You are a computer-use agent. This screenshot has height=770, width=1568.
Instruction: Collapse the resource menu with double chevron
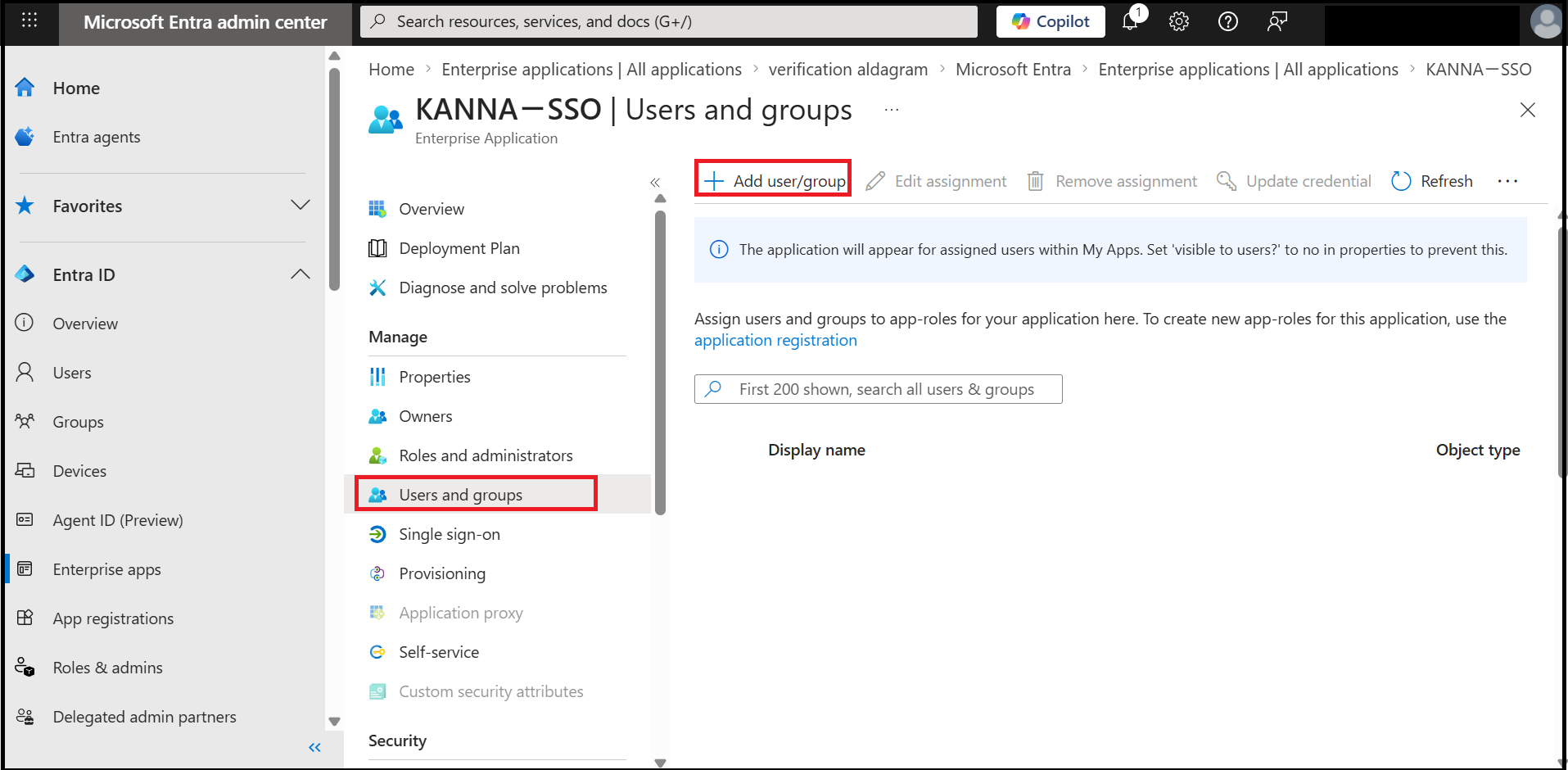tap(655, 183)
